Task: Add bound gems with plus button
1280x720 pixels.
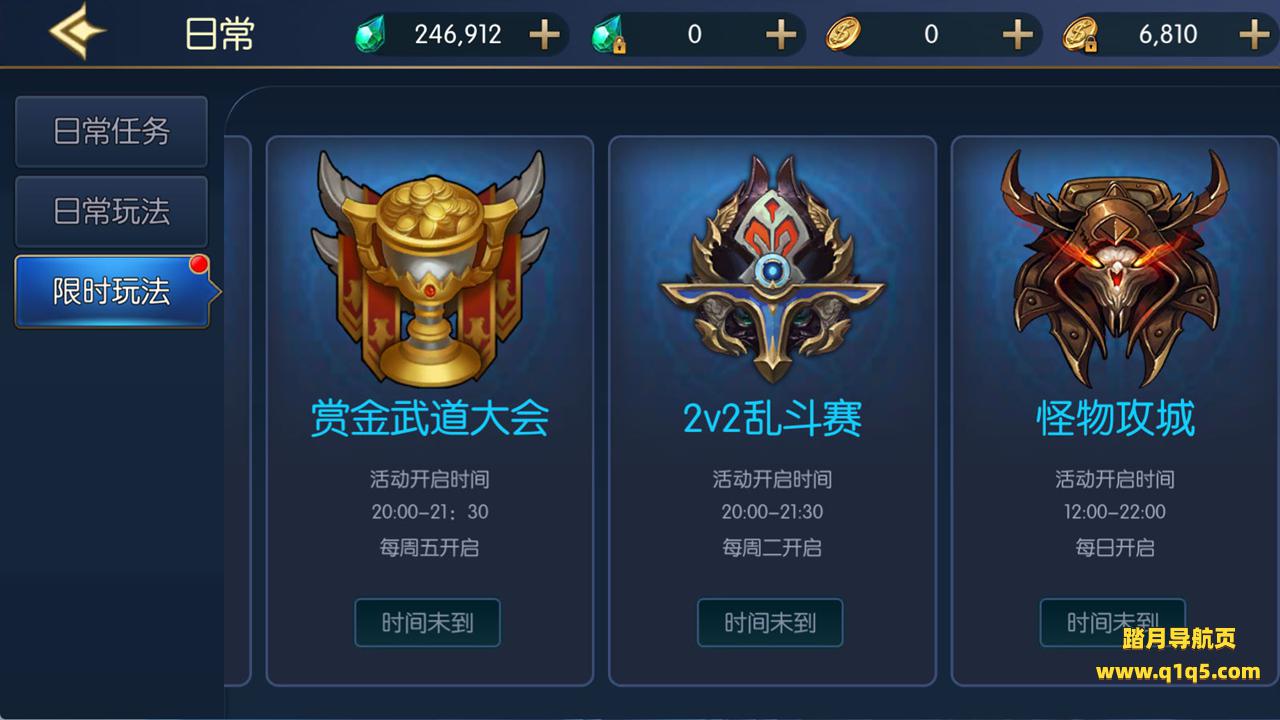Action: (x=781, y=35)
